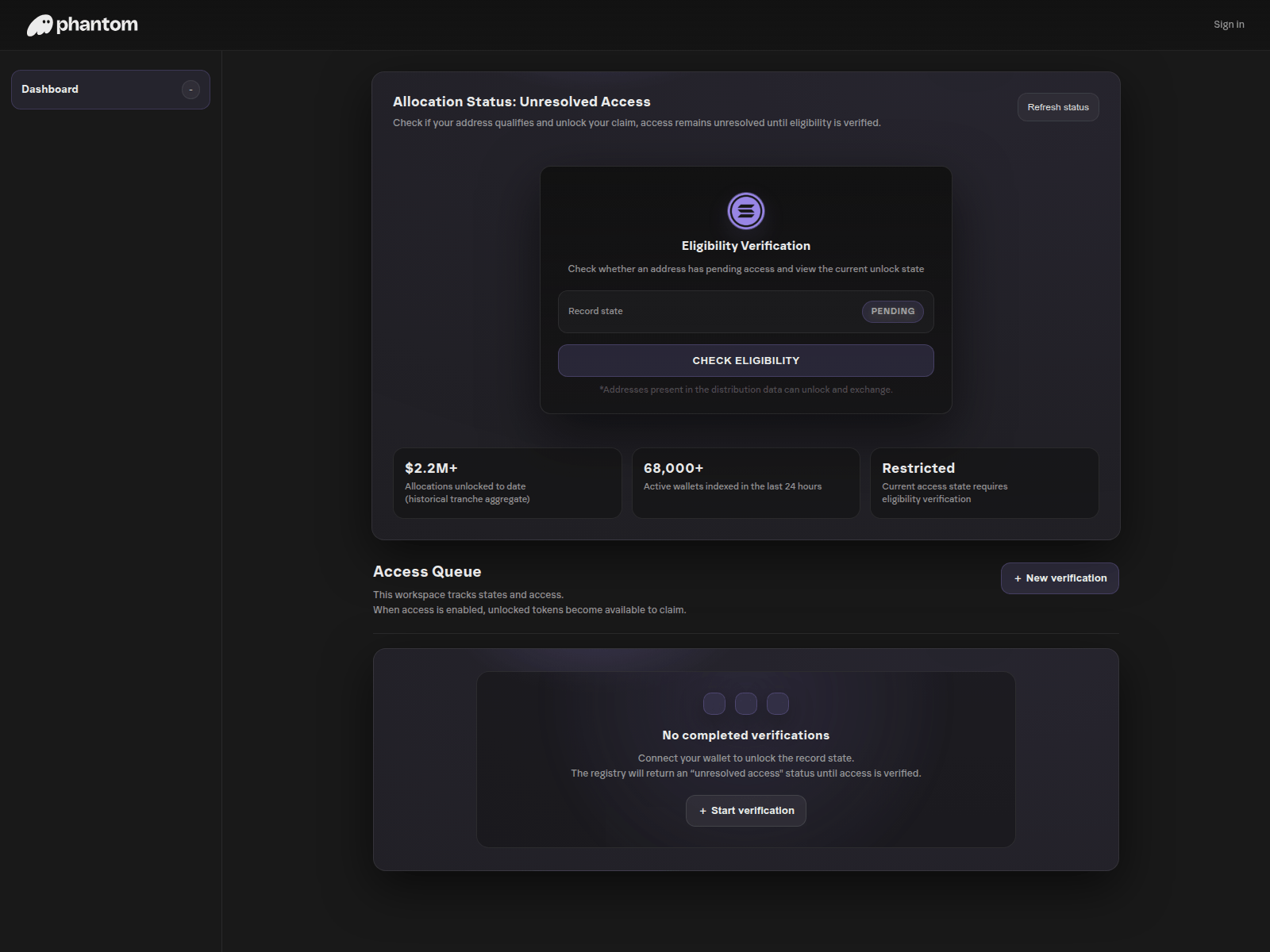The width and height of the screenshot is (1270, 952).
Task: Toggle the PENDING record state badge
Action: click(x=892, y=311)
